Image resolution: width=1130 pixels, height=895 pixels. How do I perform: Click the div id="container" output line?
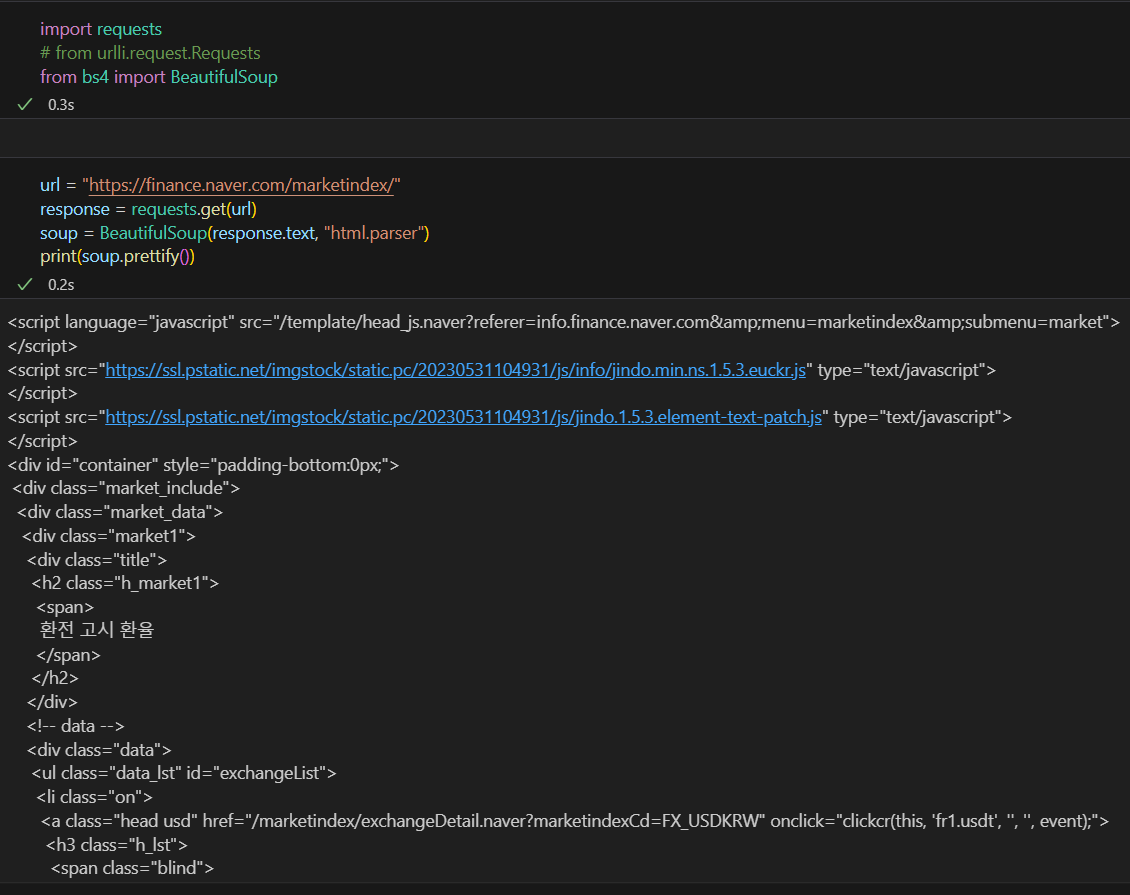click(x=203, y=465)
